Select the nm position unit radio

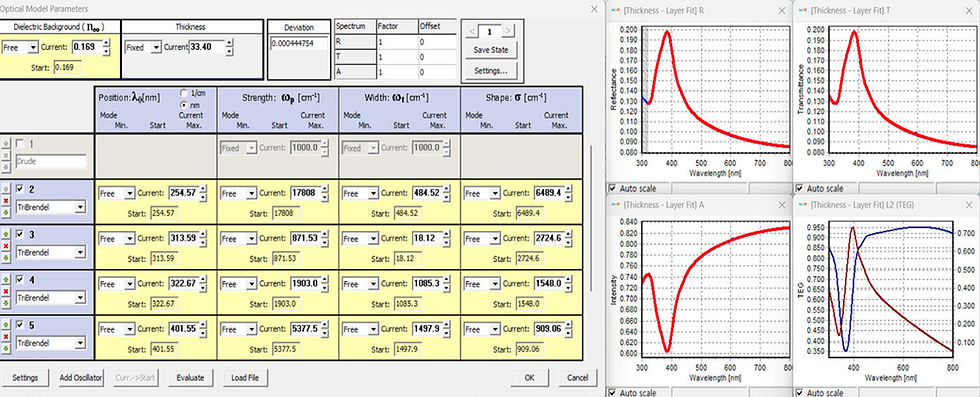coord(184,104)
